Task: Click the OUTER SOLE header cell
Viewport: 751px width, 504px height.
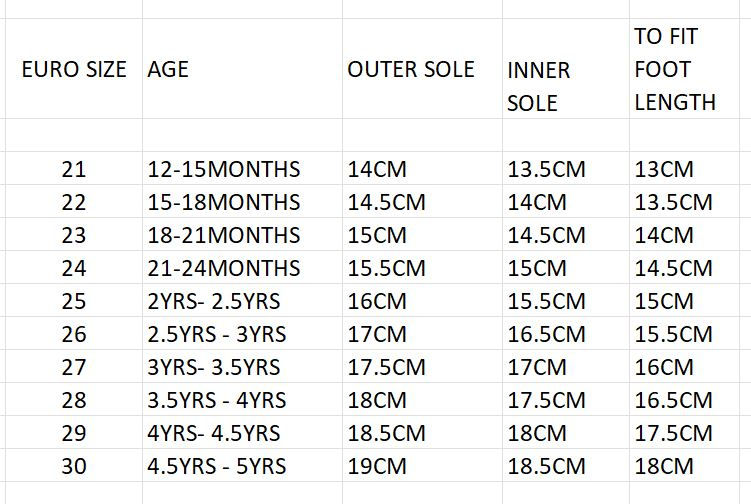Action: (x=422, y=69)
